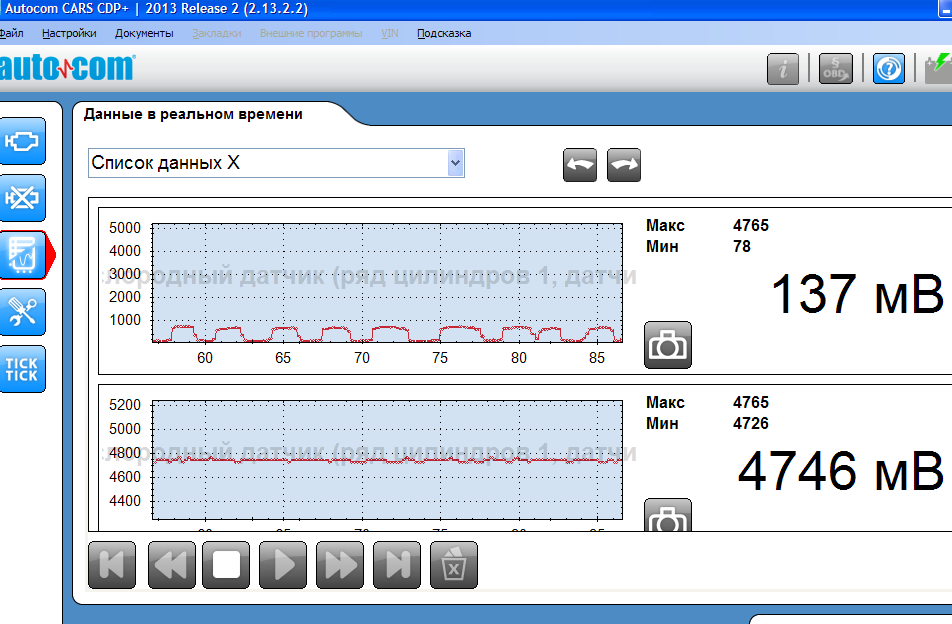Open the wrench and screwdriver adjustments icon
Screen dimensions: 952x624
(x=22, y=312)
